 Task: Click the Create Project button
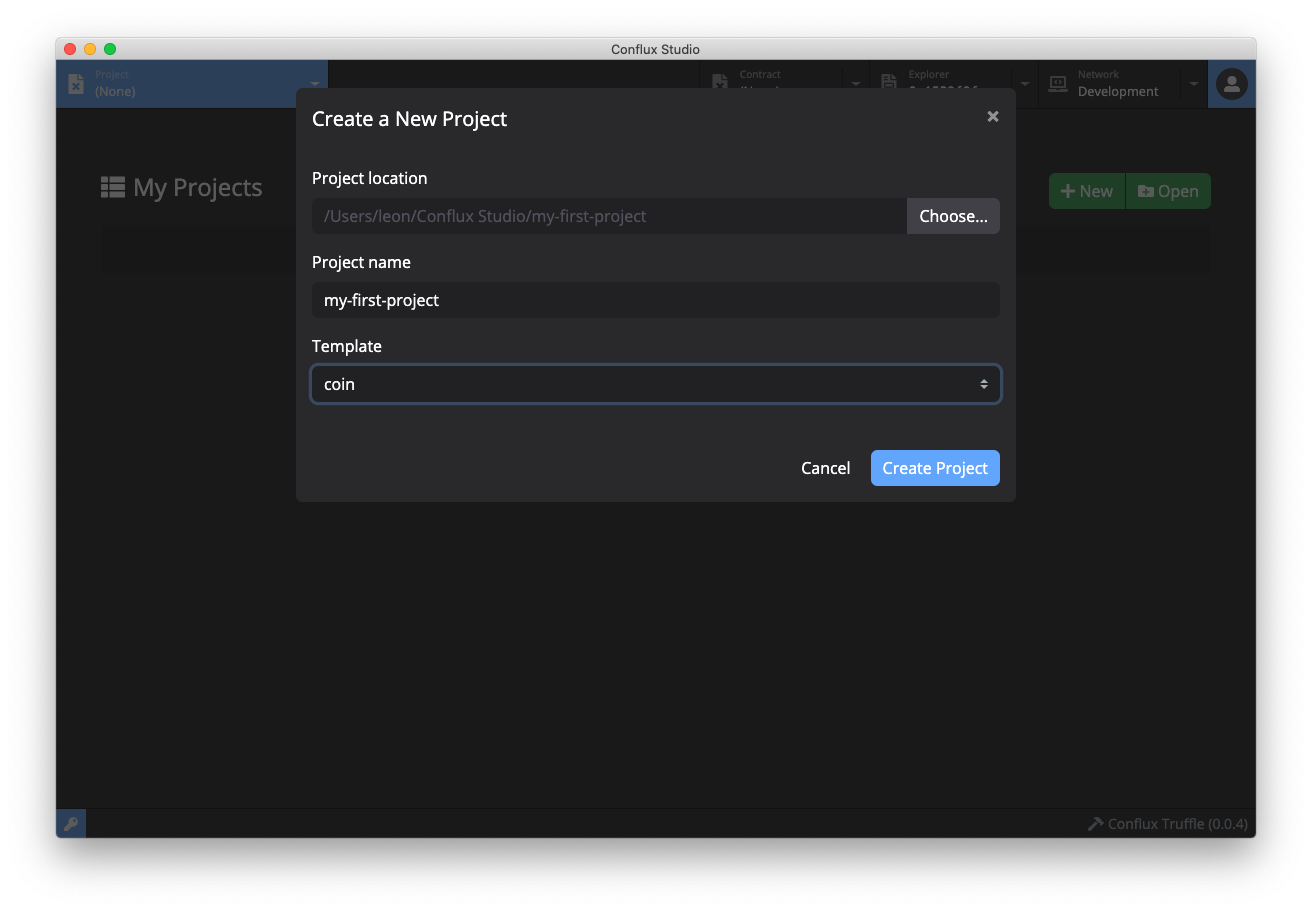[935, 468]
